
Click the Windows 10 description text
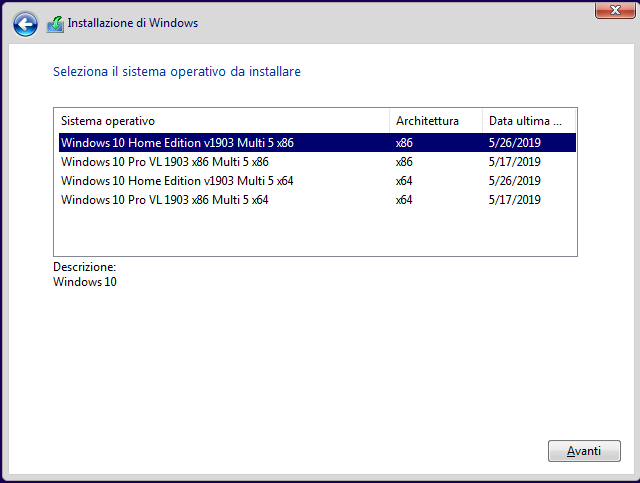point(85,282)
